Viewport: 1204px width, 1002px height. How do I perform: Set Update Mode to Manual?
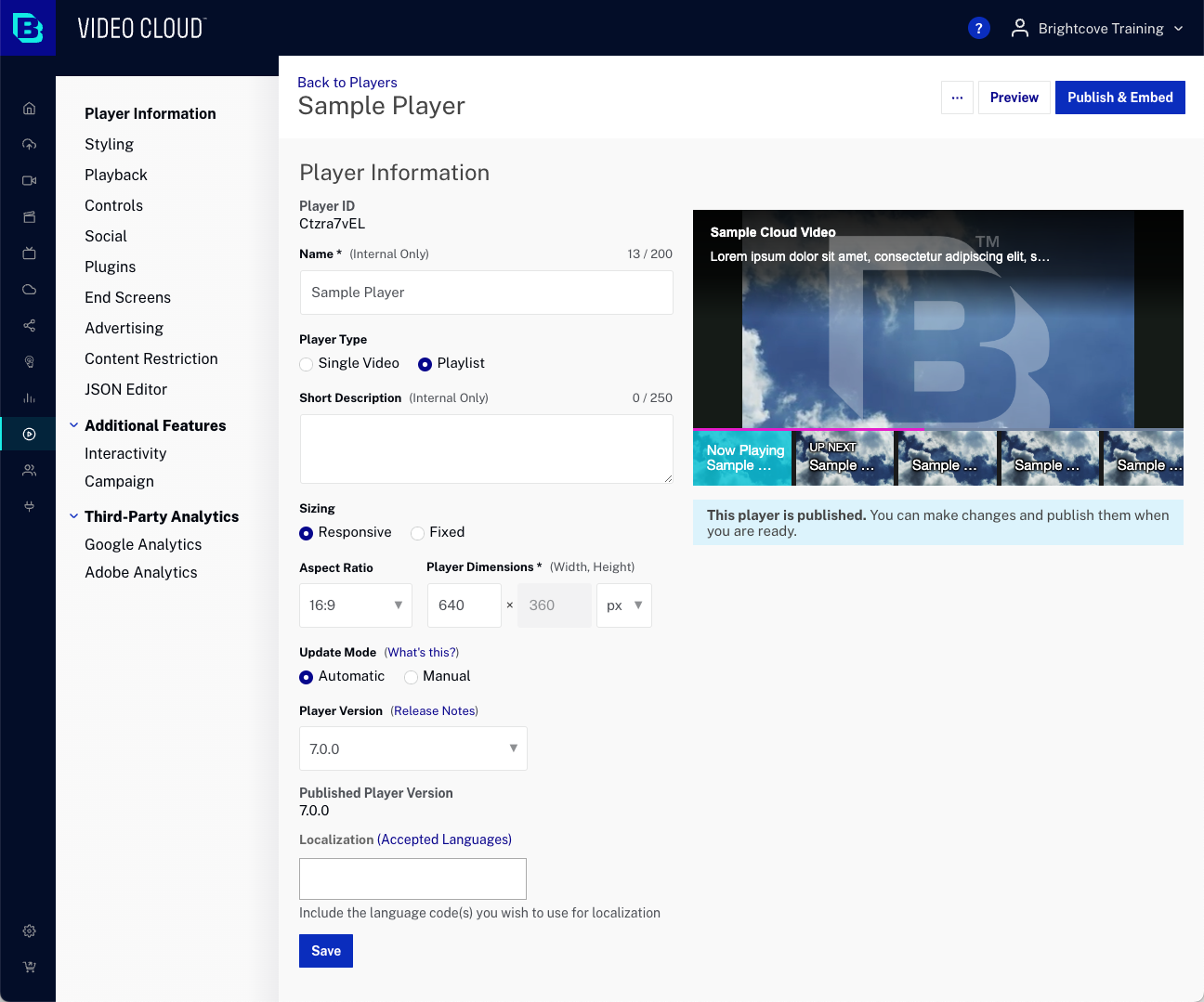[x=412, y=677]
